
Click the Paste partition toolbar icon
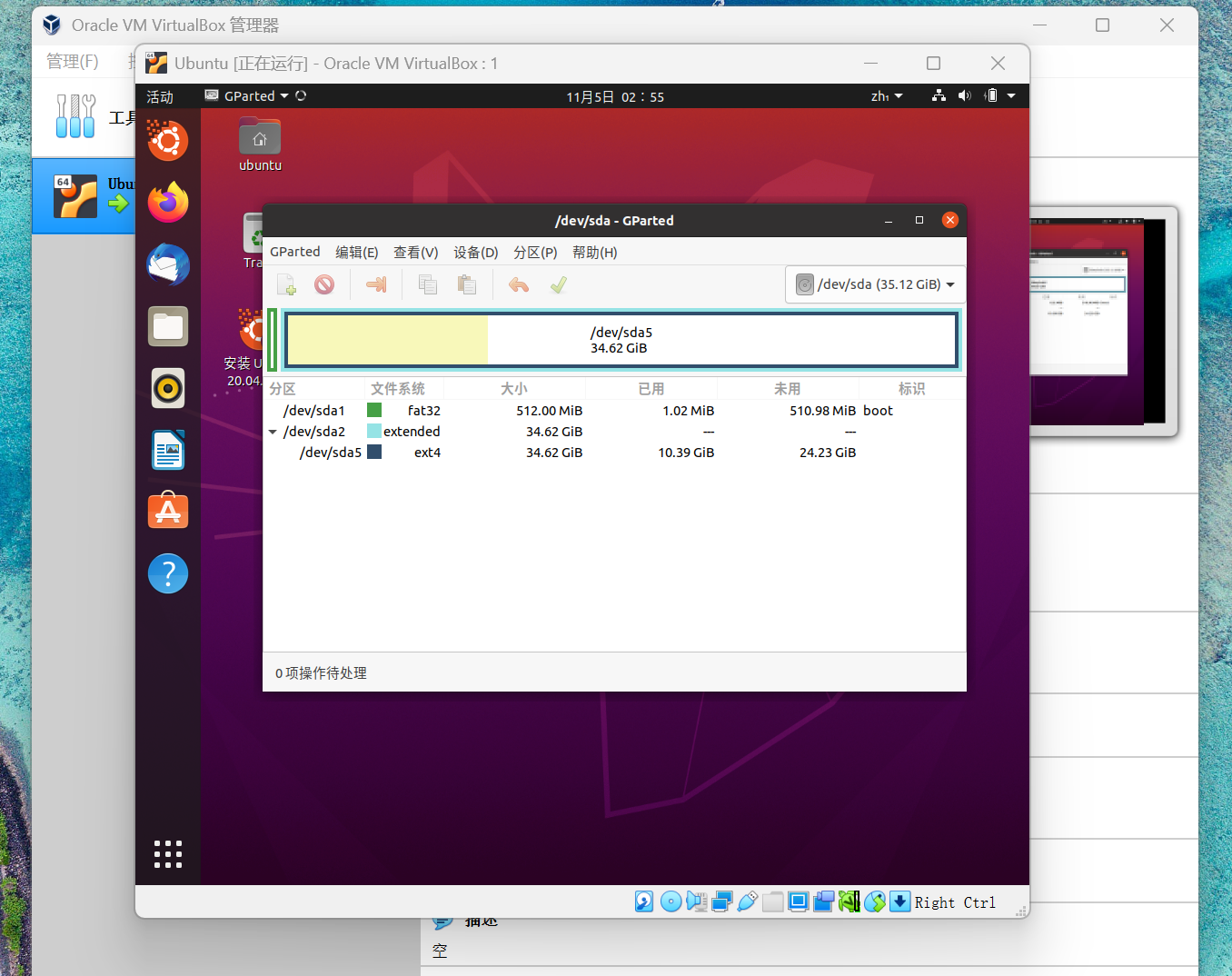pos(467,285)
